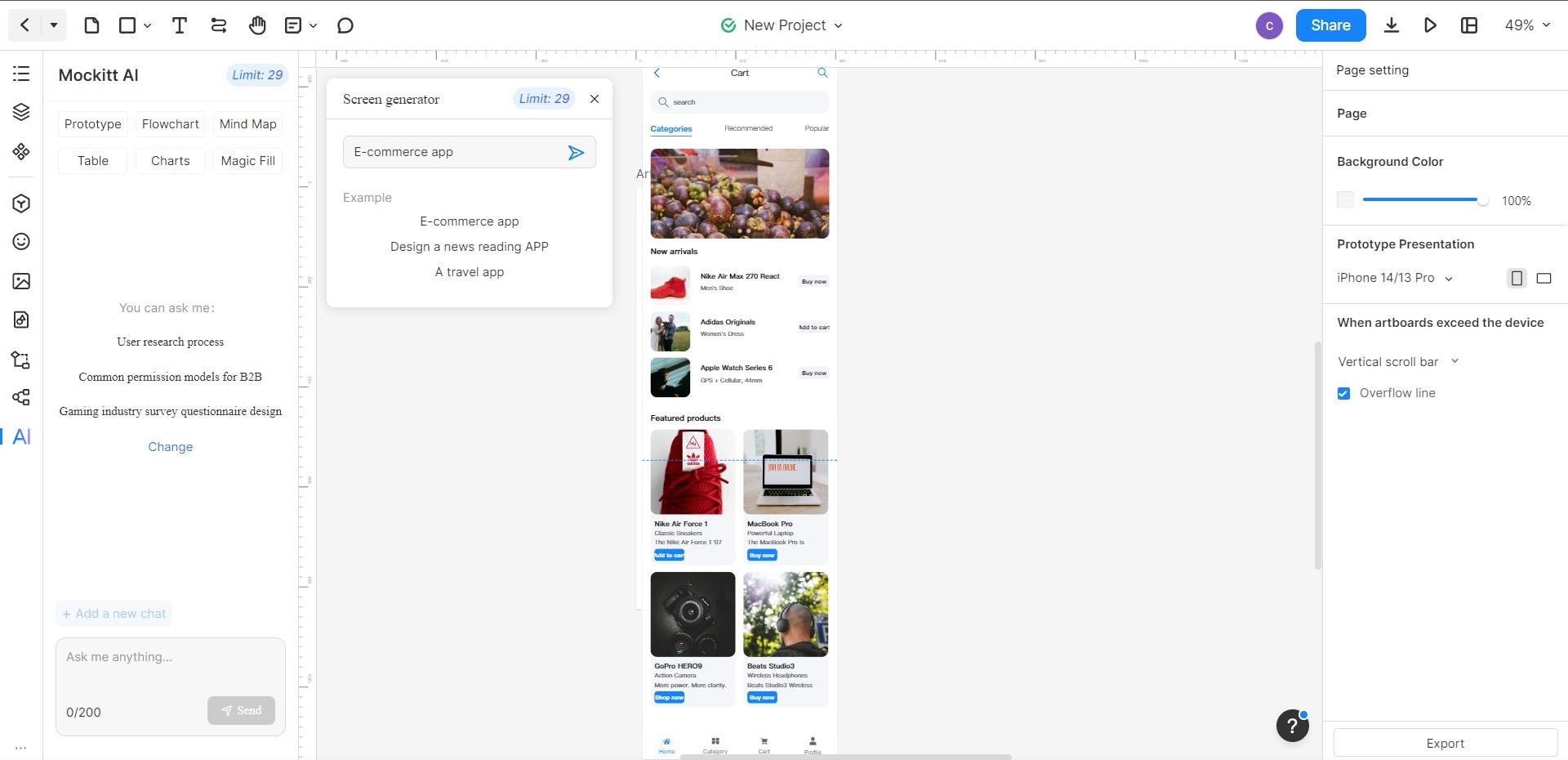
Task: Select the Flowchart tab in Mockitt AI
Action: pos(170,124)
